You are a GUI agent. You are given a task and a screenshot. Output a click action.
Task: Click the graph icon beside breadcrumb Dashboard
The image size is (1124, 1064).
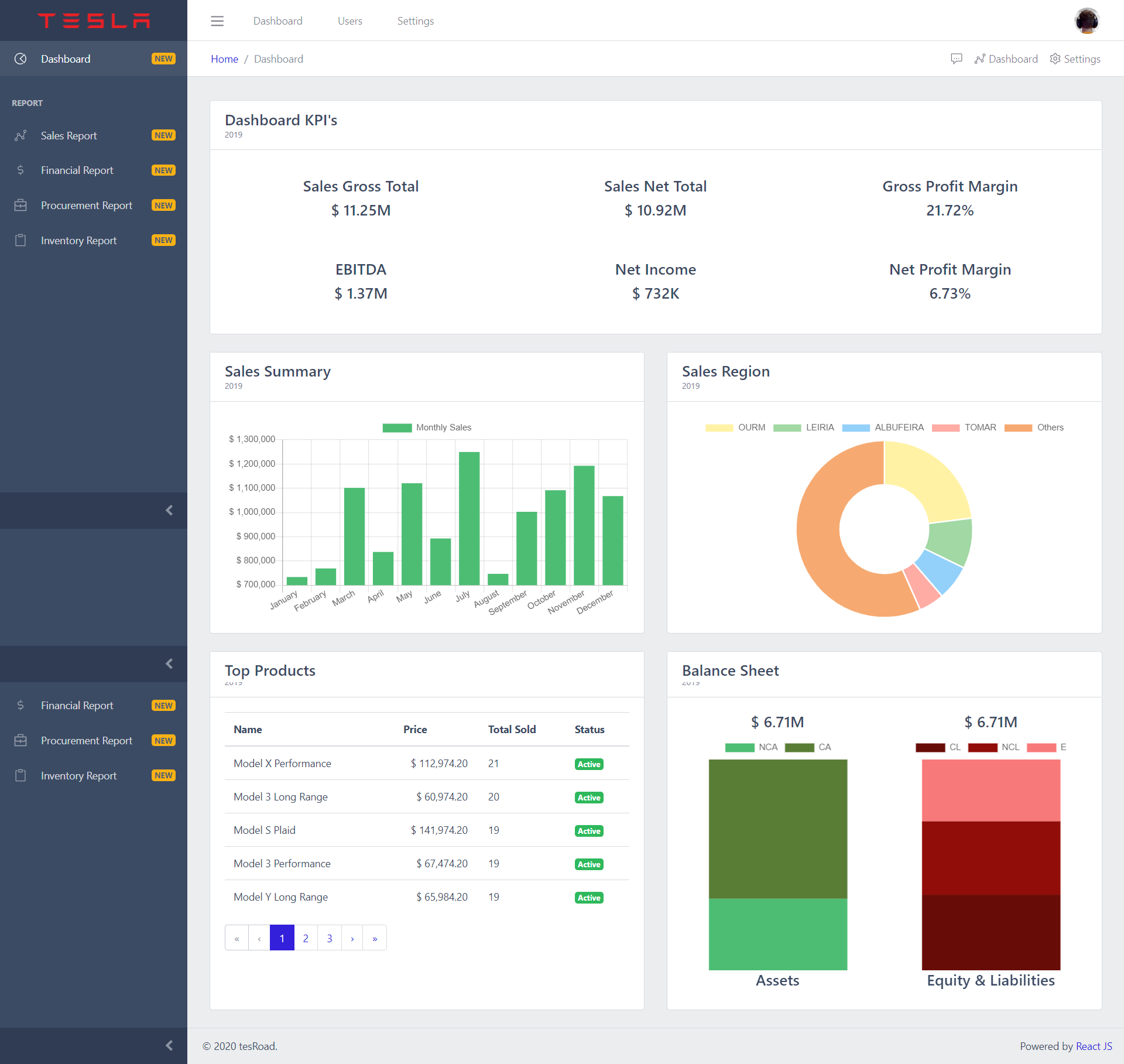(x=979, y=59)
